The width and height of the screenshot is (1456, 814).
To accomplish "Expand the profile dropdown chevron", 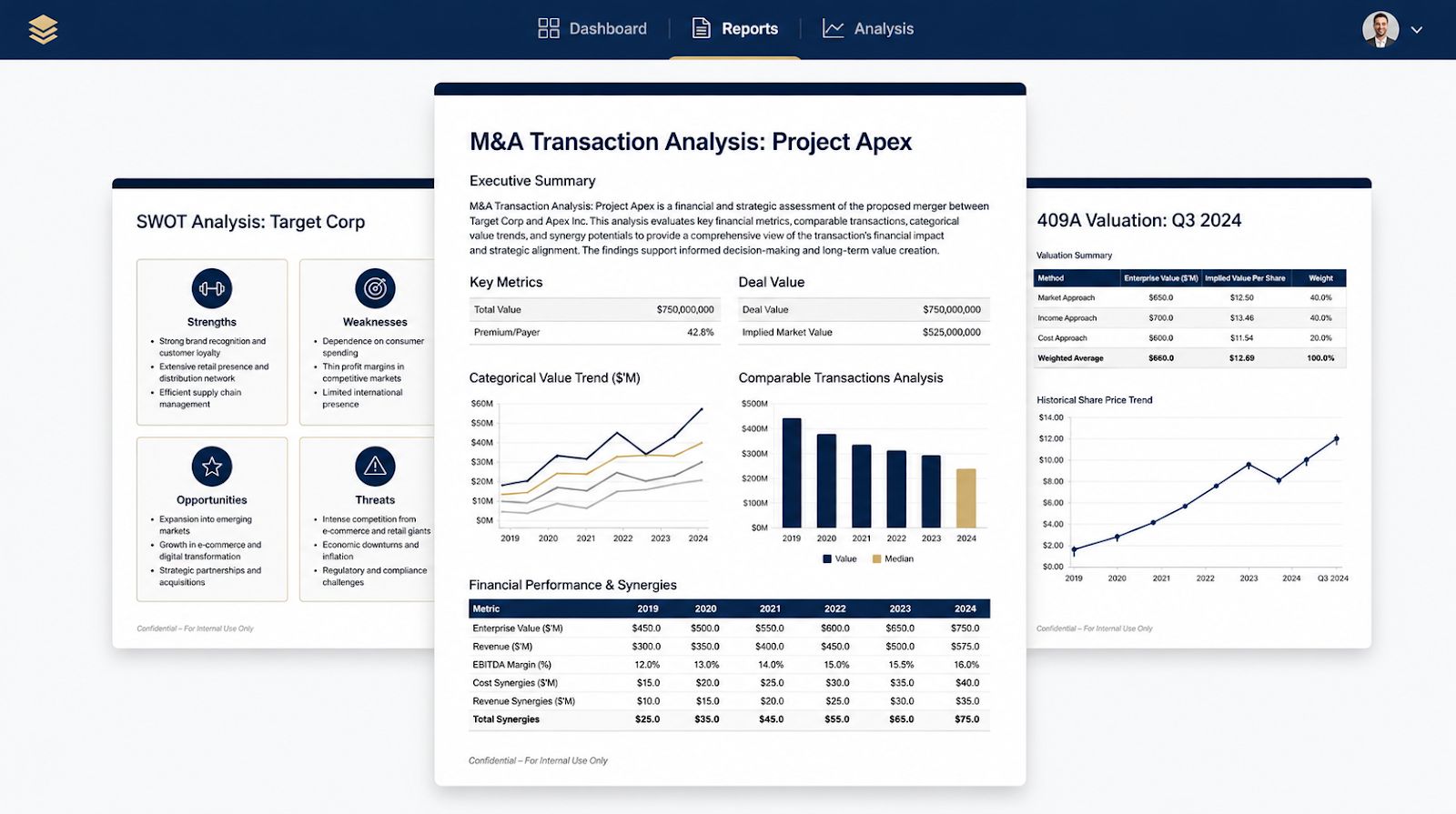I will (1417, 30).
